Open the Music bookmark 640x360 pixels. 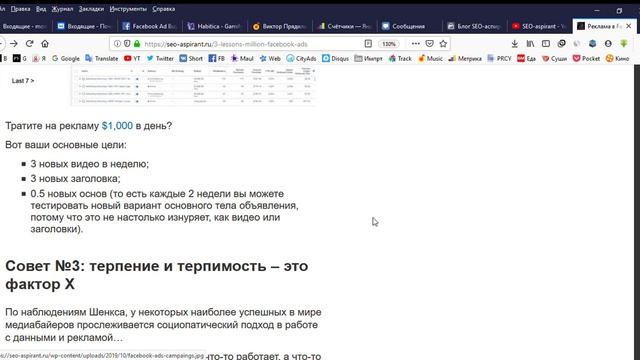click(431, 58)
